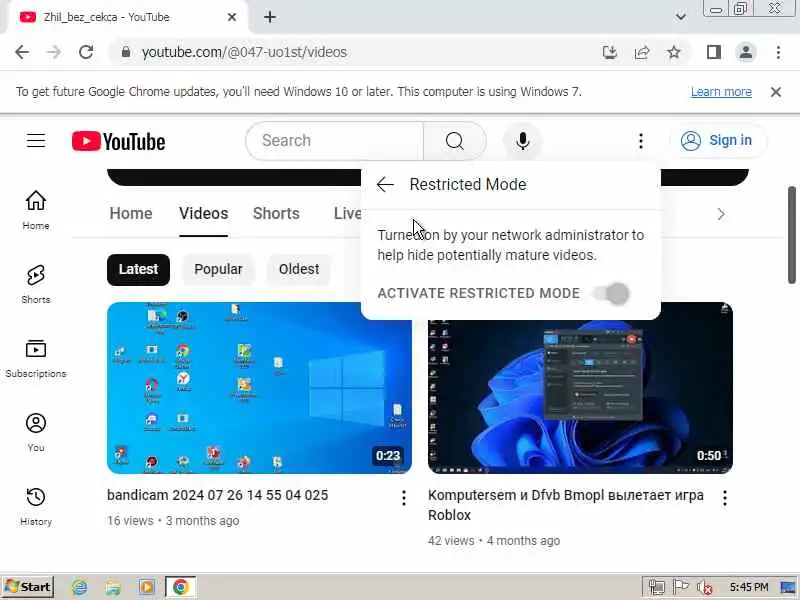
Task: Close the Zhil_bez_cekca tab
Action: coord(232,17)
